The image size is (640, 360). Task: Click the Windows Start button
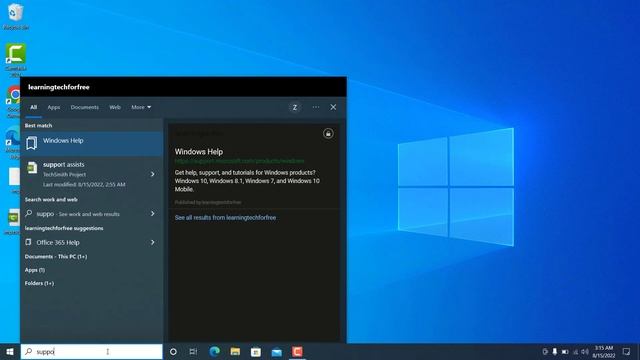(10, 351)
